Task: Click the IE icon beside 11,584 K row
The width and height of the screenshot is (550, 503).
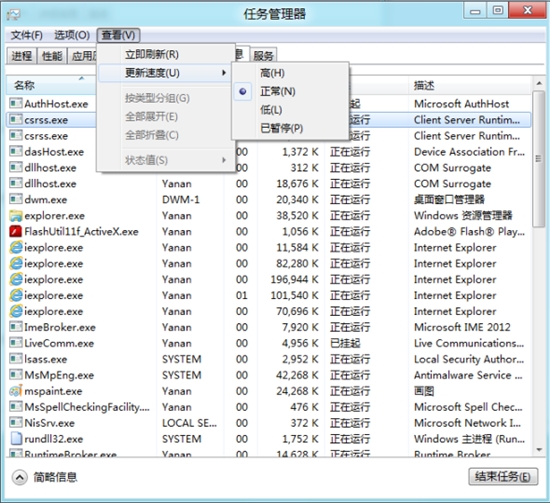Action: coord(15,247)
